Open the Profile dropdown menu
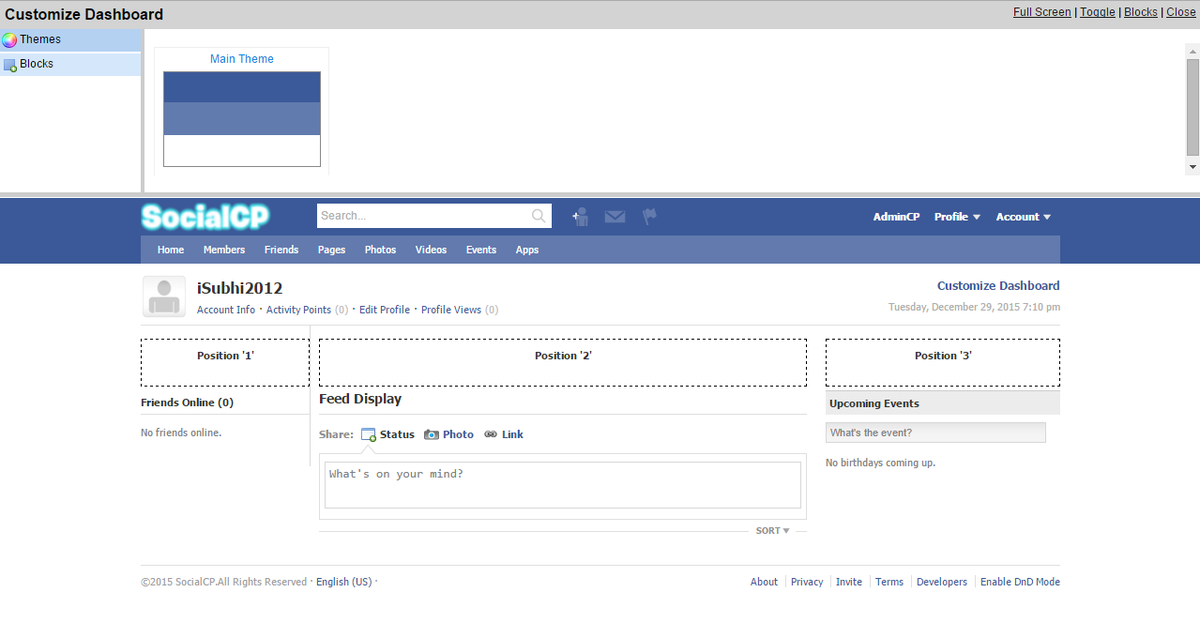The height and width of the screenshot is (638, 1200). (956, 216)
